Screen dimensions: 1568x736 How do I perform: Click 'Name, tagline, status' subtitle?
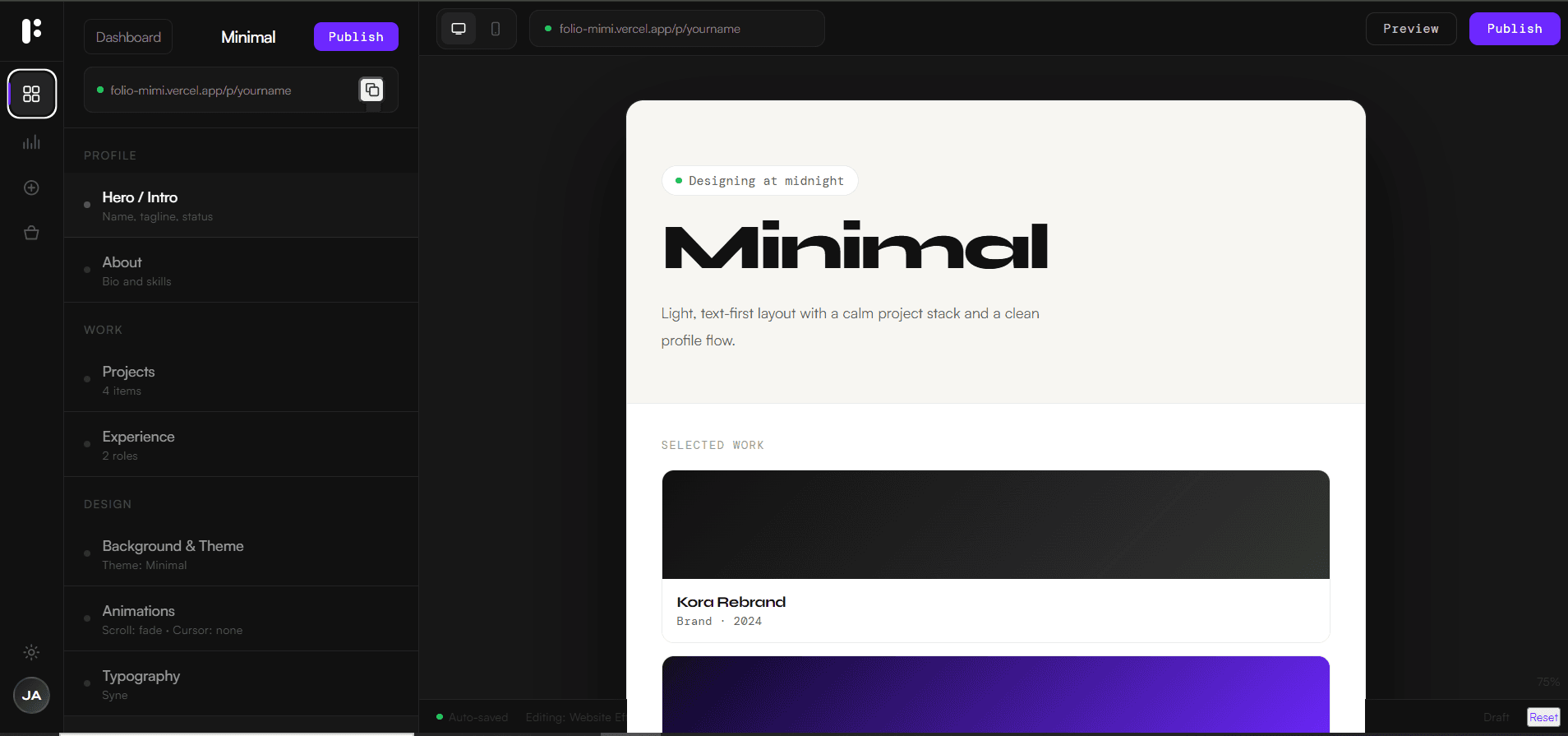tap(158, 217)
